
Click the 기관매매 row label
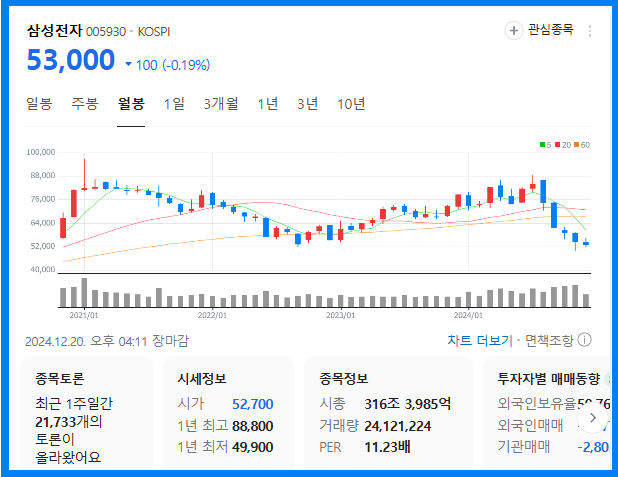(524, 447)
